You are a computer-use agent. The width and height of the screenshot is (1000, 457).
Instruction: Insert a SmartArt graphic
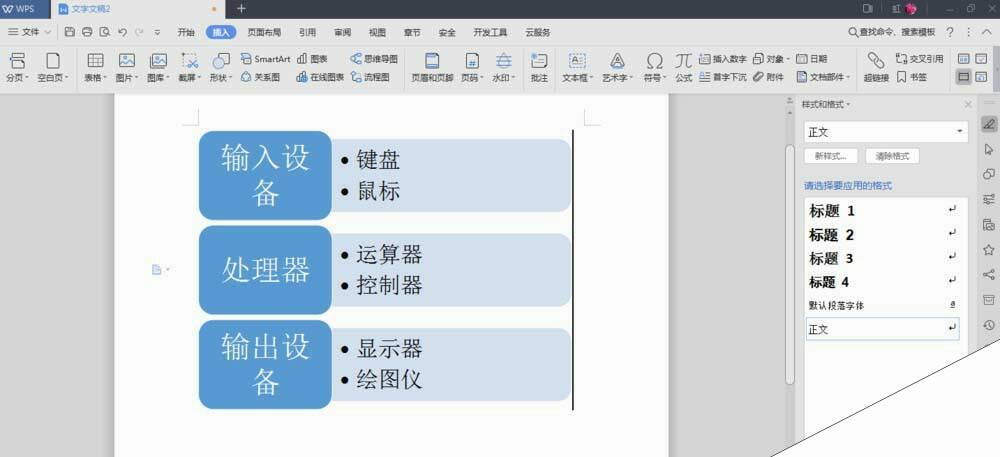[x=265, y=59]
